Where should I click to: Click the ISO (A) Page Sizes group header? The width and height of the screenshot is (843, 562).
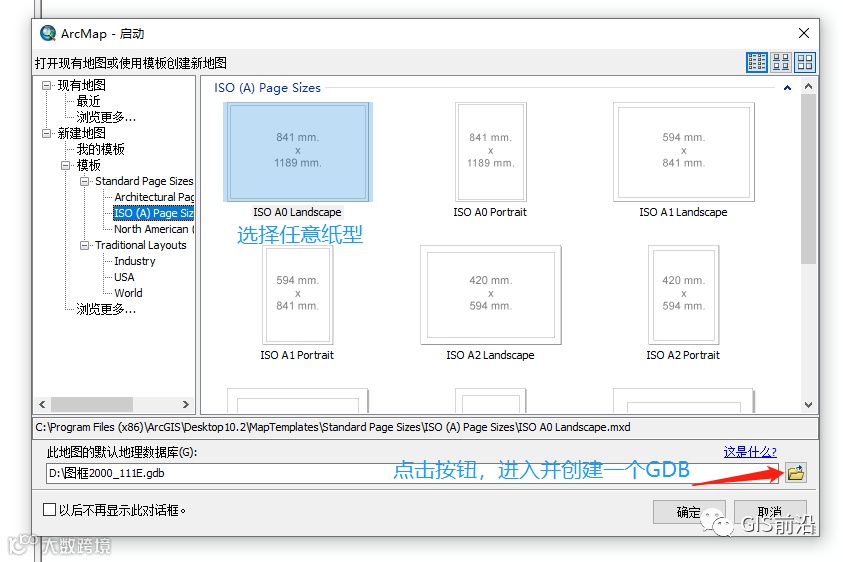(x=267, y=88)
